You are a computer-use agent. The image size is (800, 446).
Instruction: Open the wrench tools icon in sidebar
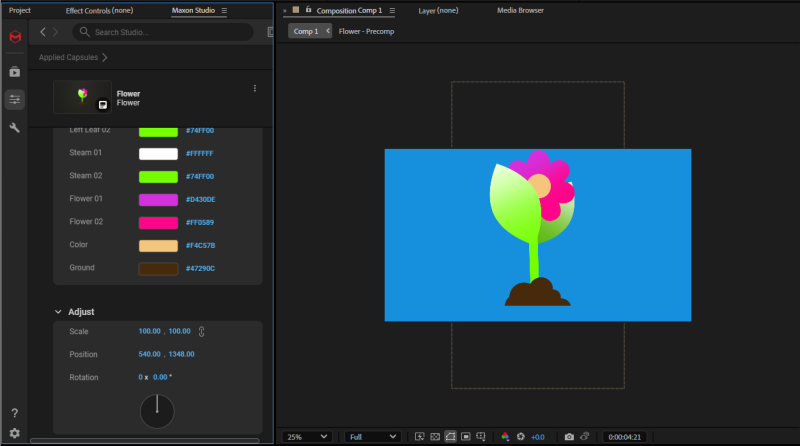14,128
